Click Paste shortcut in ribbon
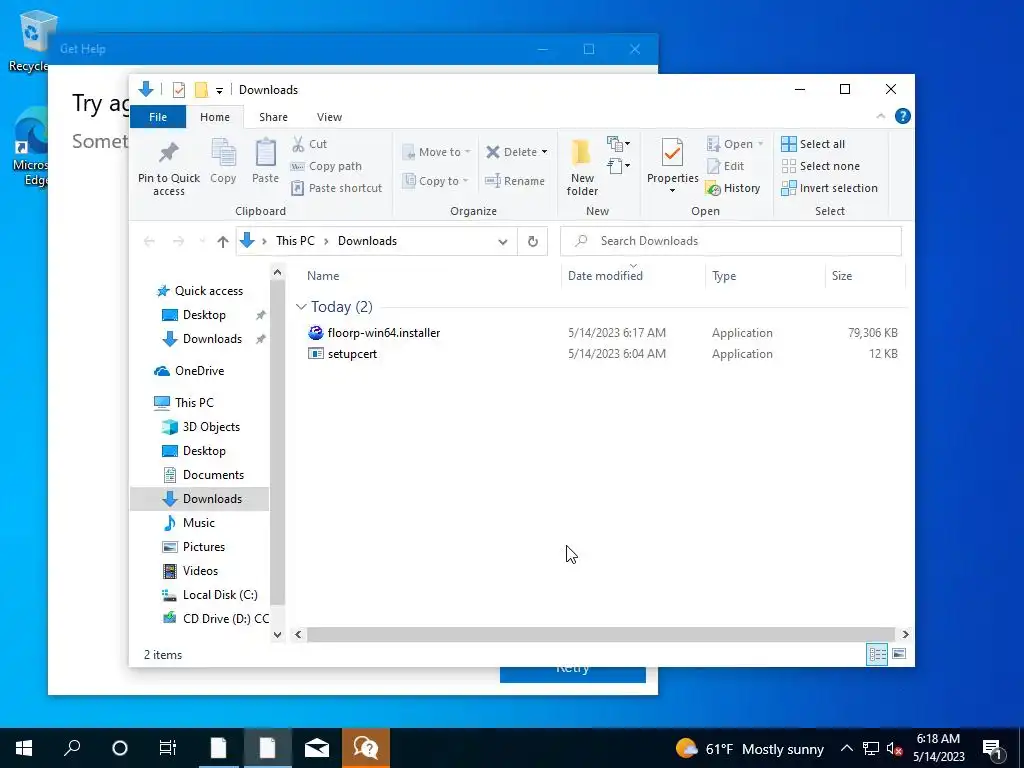The height and width of the screenshot is (768, 1024). (337, 188)
